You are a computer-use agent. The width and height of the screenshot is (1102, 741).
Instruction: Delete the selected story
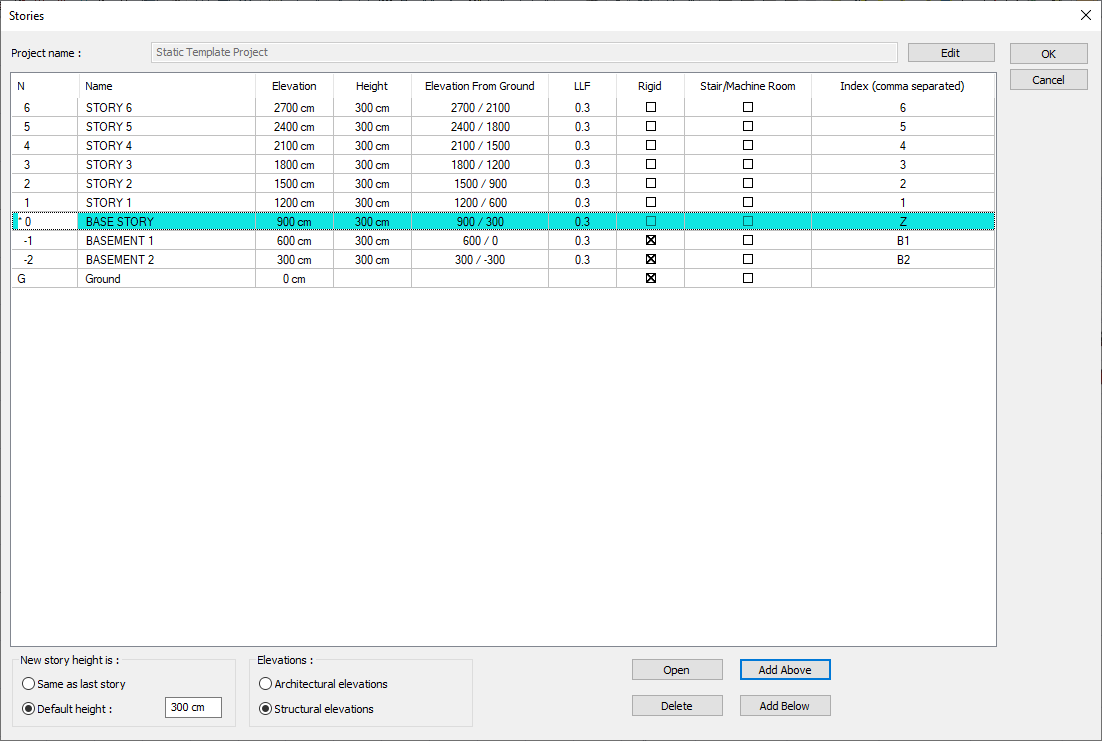click(676, 706)
